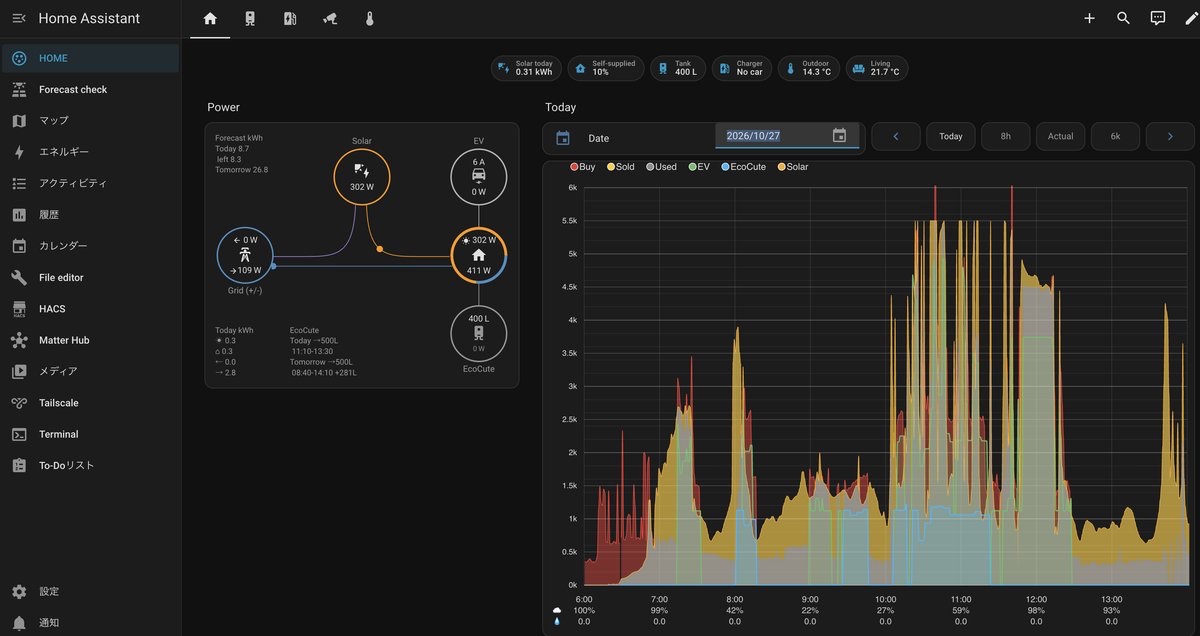Click the Tank 400 L chip
The width and height of the screenshot is (1200, 636).
677,68
